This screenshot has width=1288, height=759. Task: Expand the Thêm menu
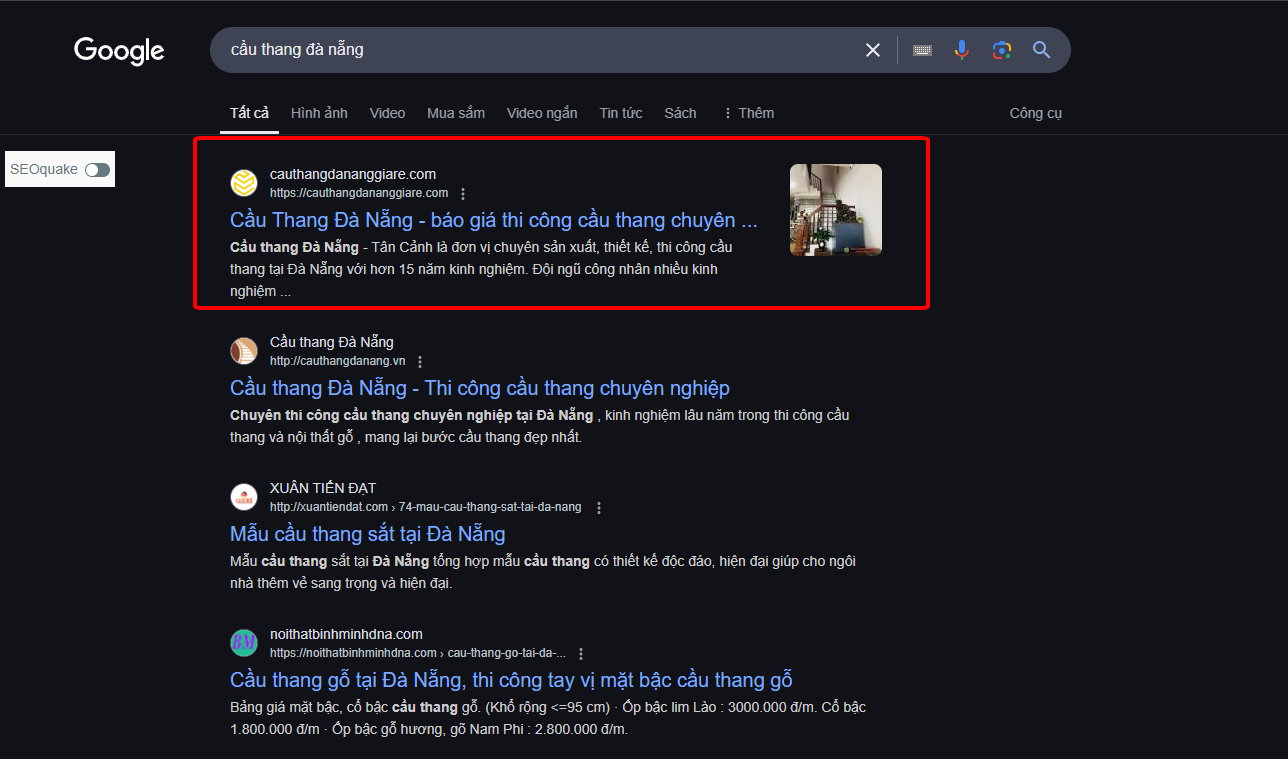(x=748, y=113)
